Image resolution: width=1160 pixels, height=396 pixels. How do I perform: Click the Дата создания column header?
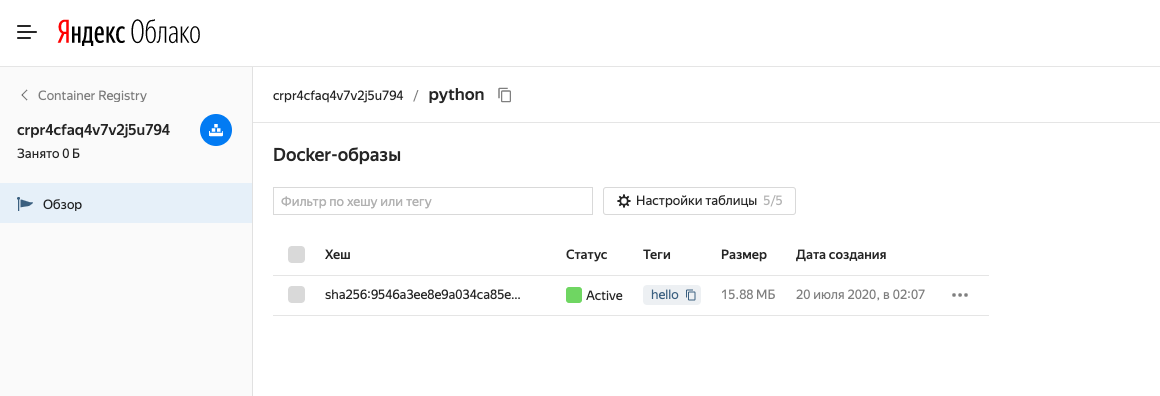click(841, 255)
